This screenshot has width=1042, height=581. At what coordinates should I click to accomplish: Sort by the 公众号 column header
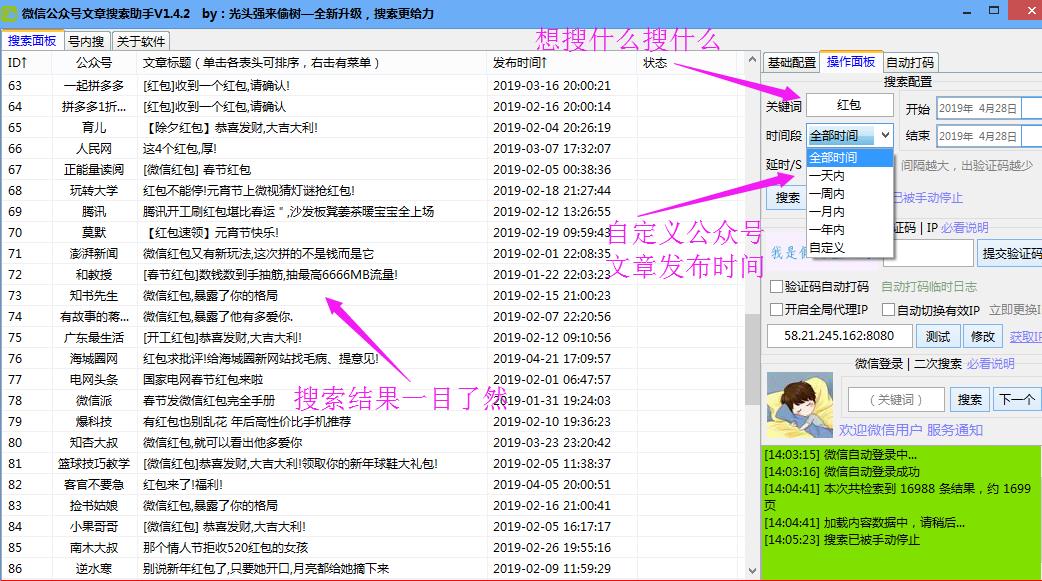pyautogui.click(x=94, y=62)
